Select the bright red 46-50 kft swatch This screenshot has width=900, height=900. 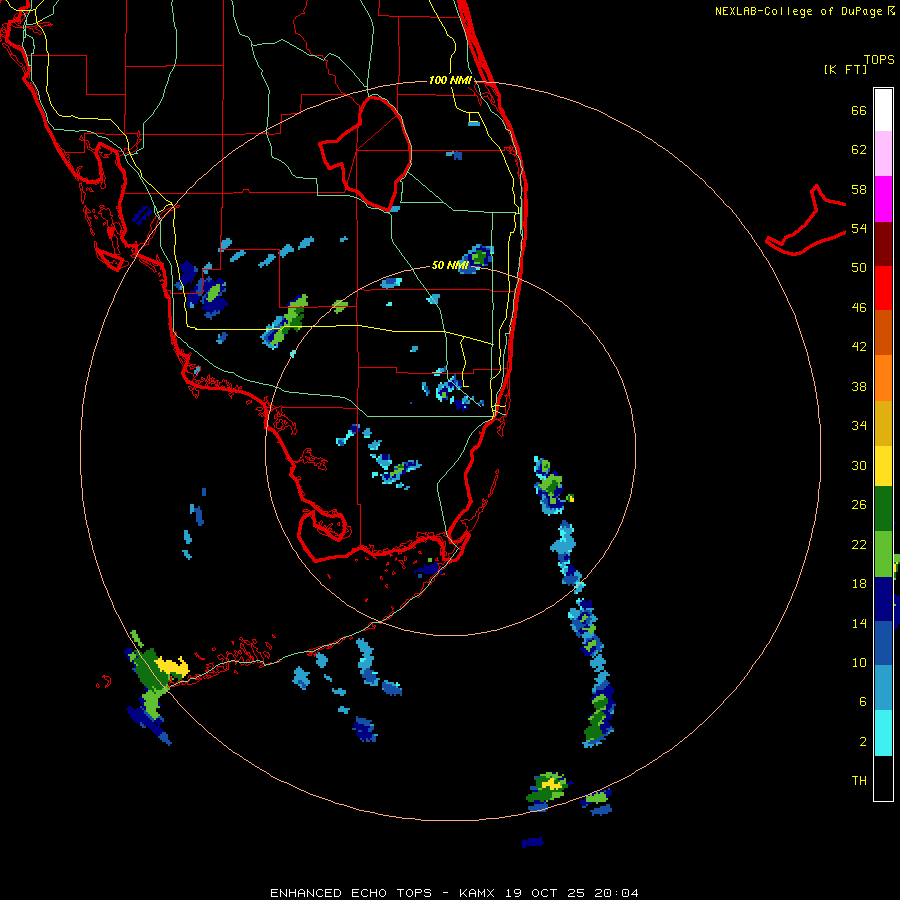(x=883, y=288)
